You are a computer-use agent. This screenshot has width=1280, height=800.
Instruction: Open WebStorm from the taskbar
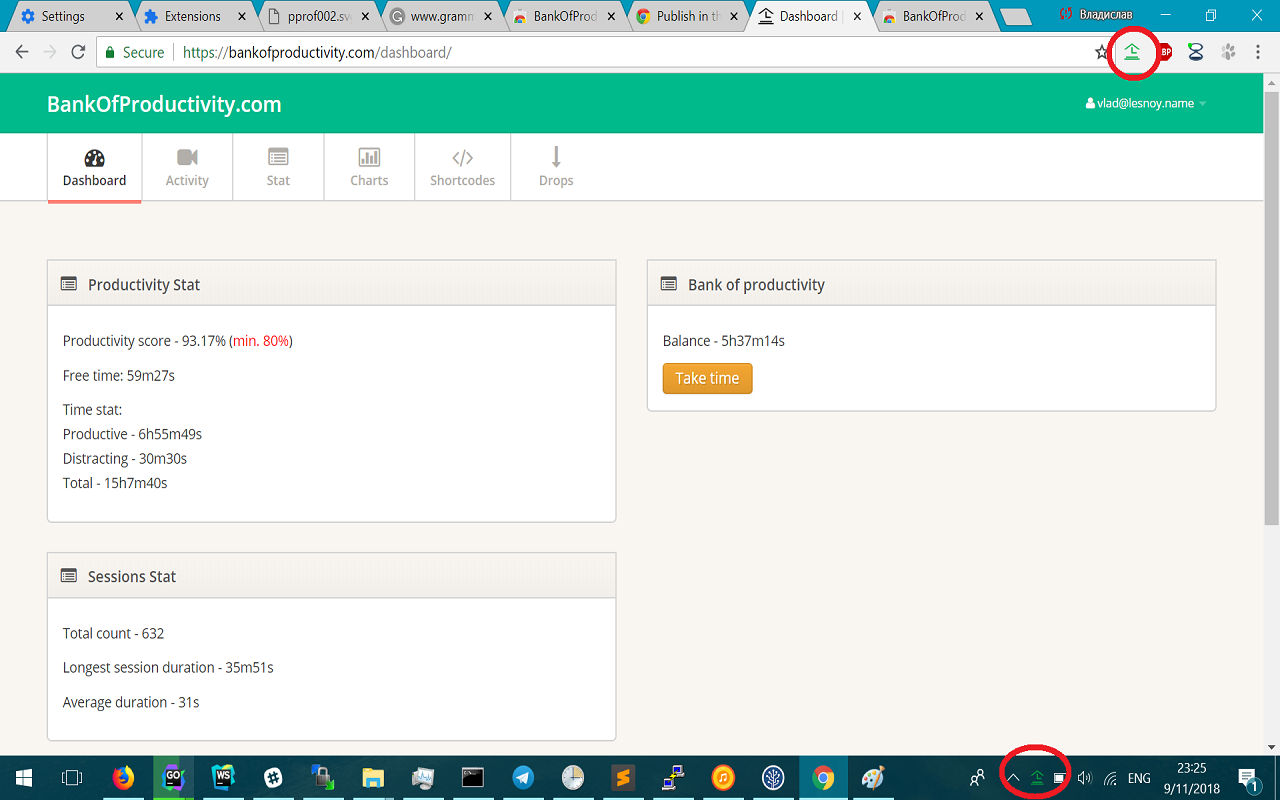(x=223, y=778)
